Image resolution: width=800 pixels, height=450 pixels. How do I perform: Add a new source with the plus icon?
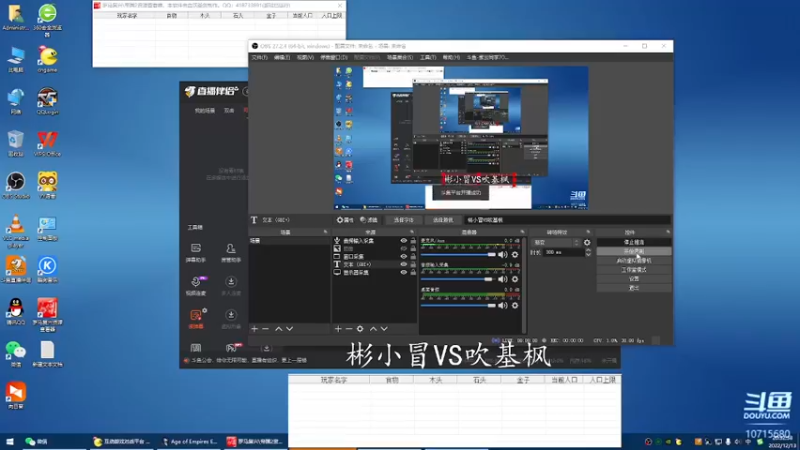tap(338, 329)
